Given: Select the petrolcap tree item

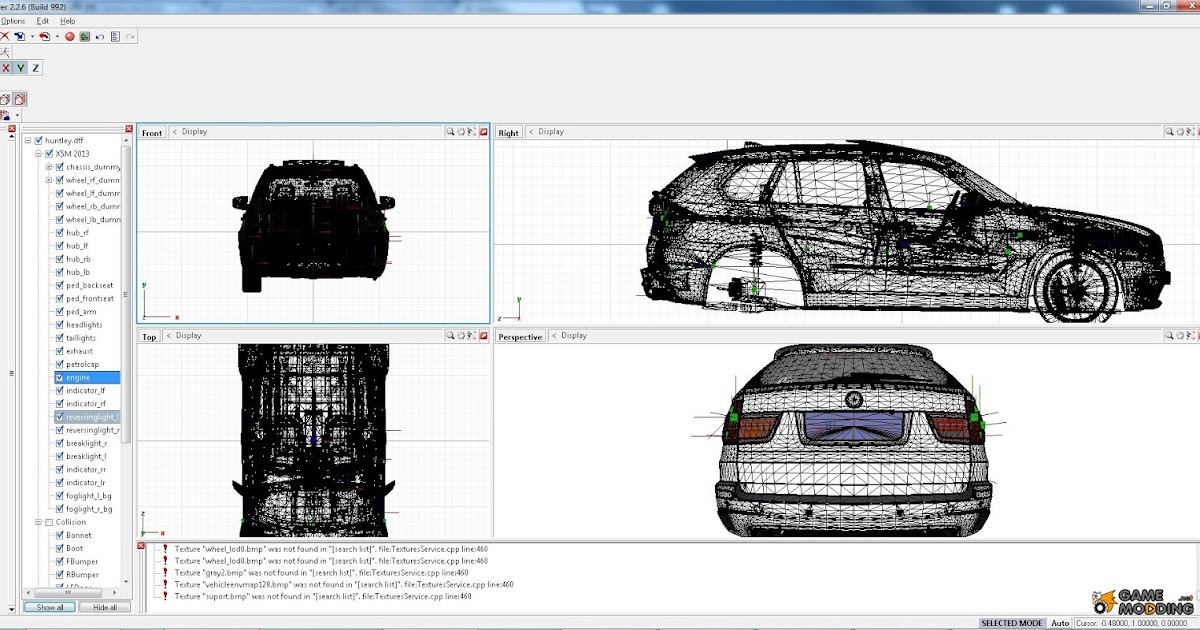Looking at the screenshot, I should [x=82, y=364].
